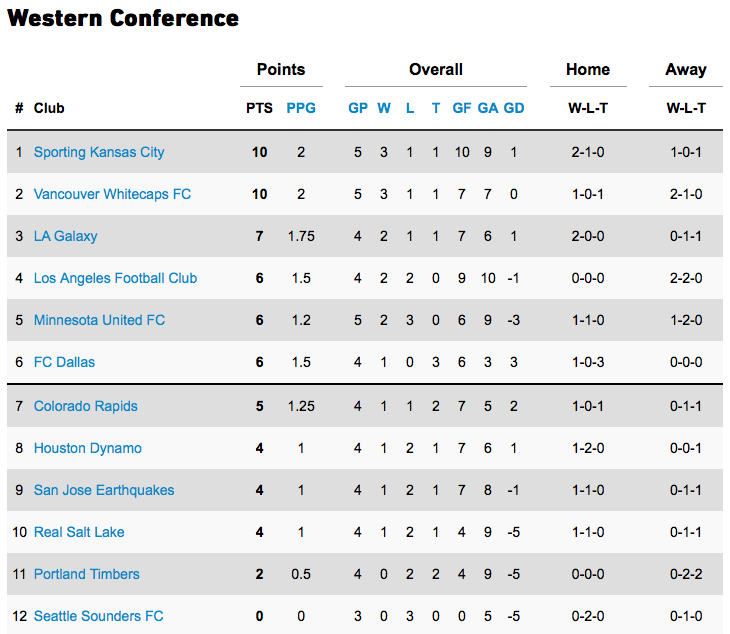The height and width of the screenshot is (634, 730).
Task: Open the Vancouver Whitecaps FC club link
Action: (x=112, y=194)
